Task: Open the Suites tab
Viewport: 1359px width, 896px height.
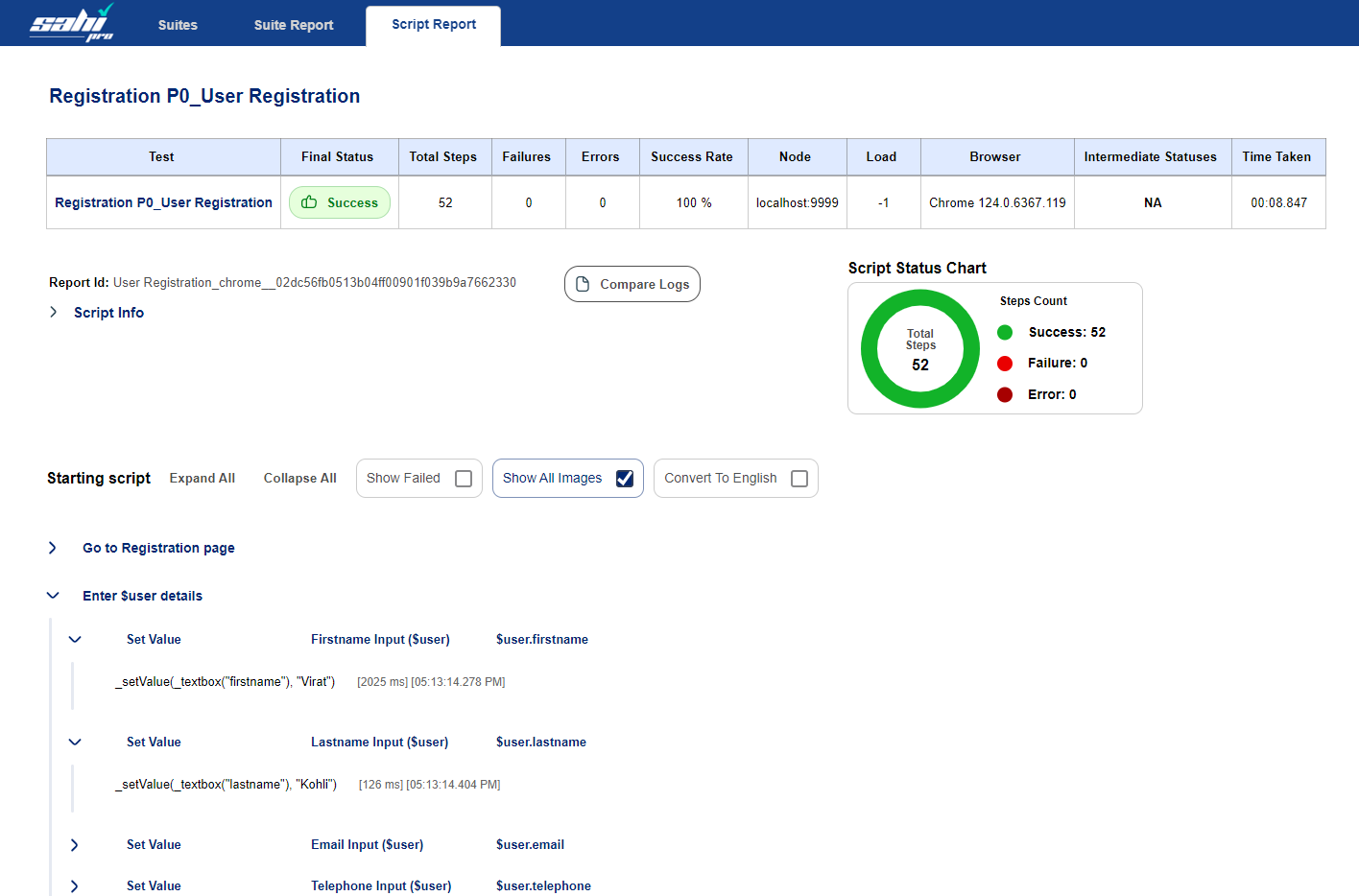Action: [178, 25]
